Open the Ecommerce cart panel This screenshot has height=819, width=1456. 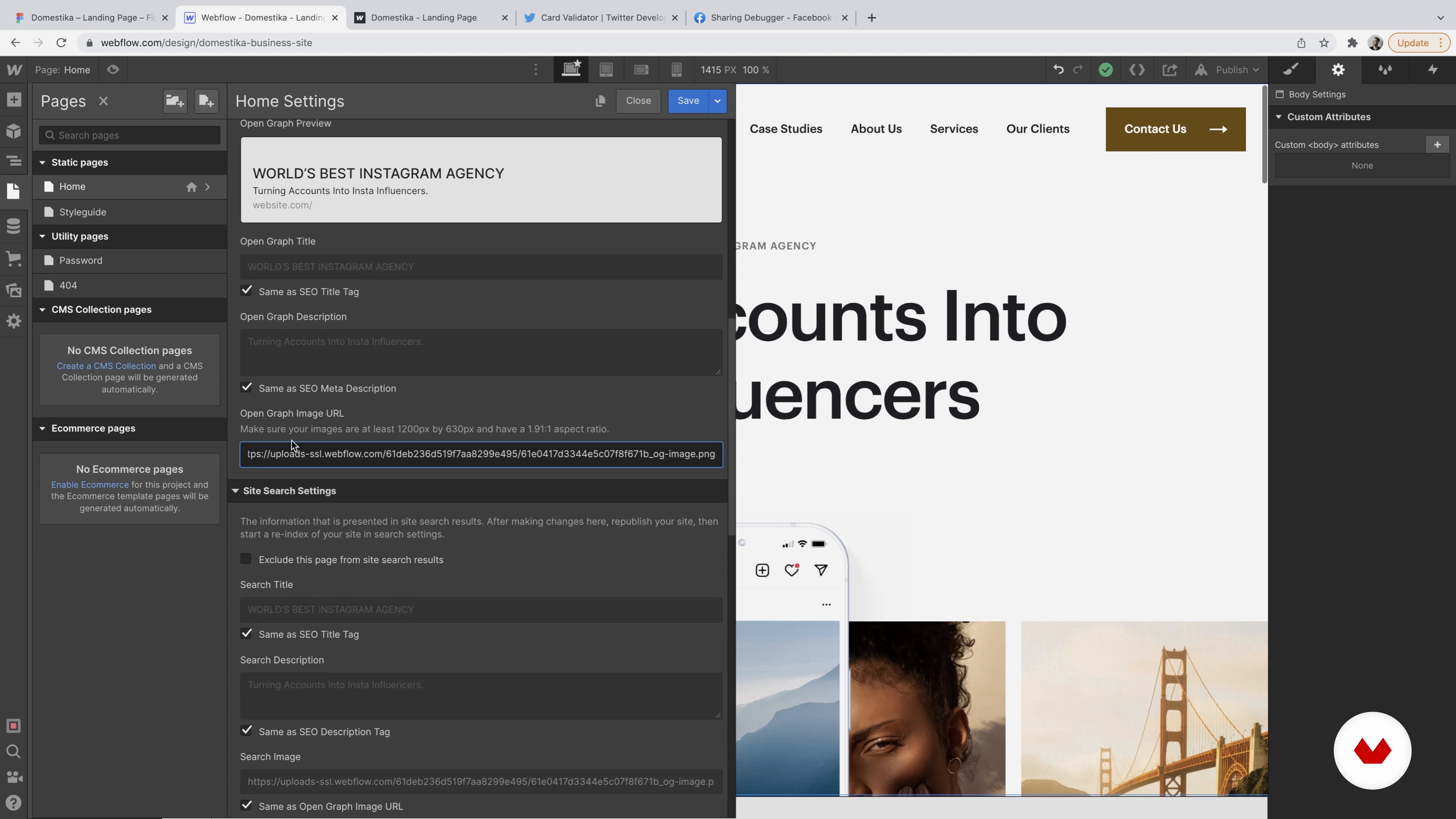click(14, 259)
